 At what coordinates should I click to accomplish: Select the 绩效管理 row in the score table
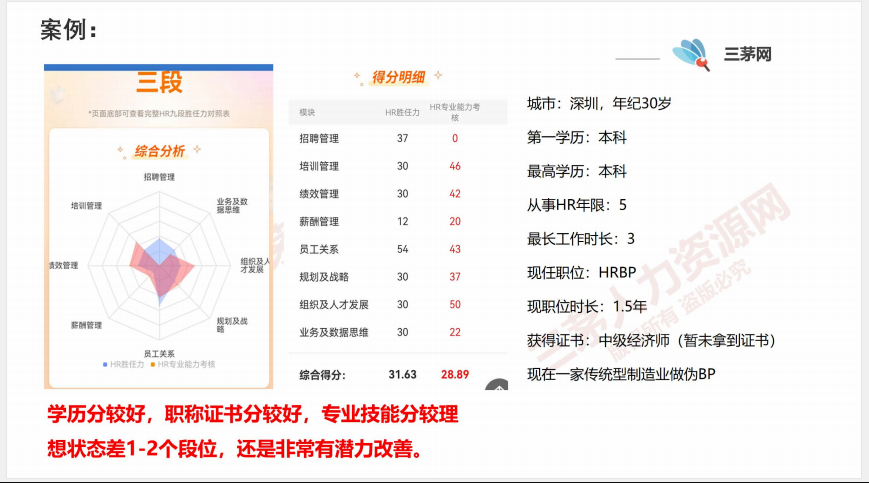click(x=398, y=194)
